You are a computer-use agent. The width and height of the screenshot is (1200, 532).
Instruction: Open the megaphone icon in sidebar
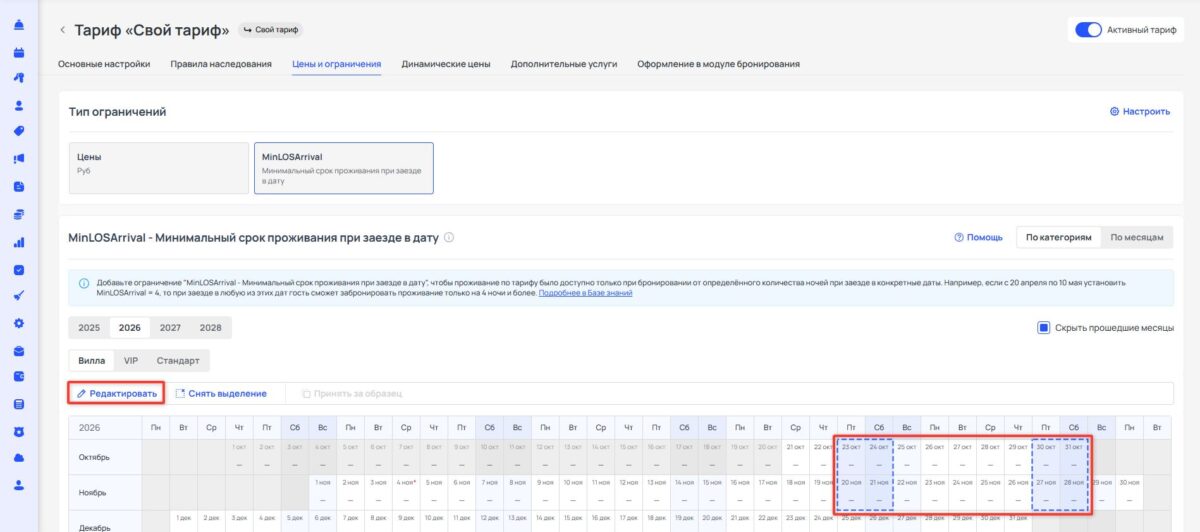tap(19, 158)
